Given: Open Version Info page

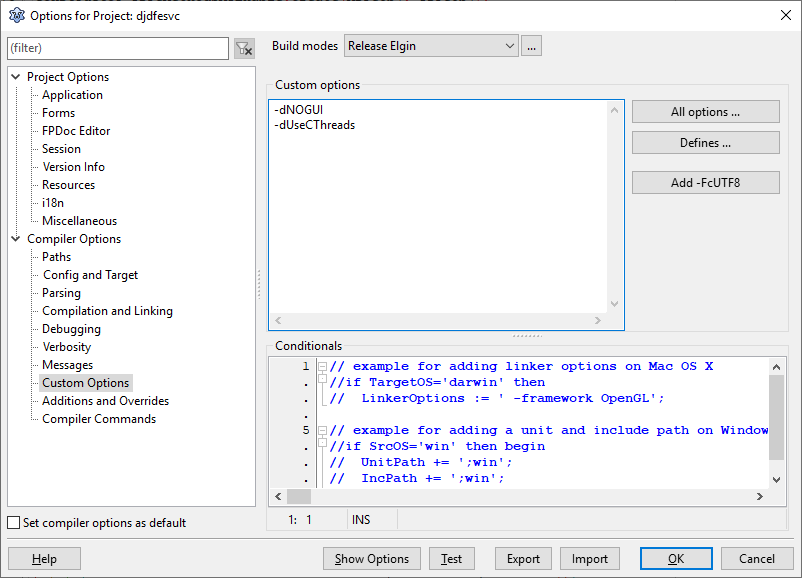Looking at the screenshot, I should pos(74,167).
